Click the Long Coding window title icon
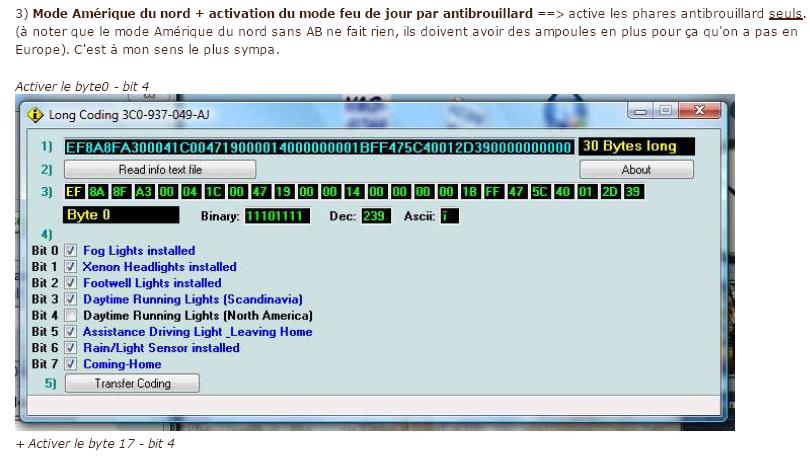The image size is (810, 461). click(x=35, y=114)
